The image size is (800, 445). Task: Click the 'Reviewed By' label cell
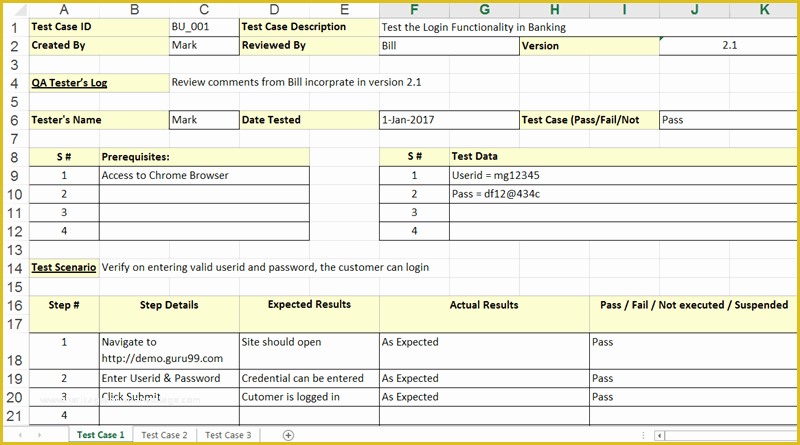point(309,45)
